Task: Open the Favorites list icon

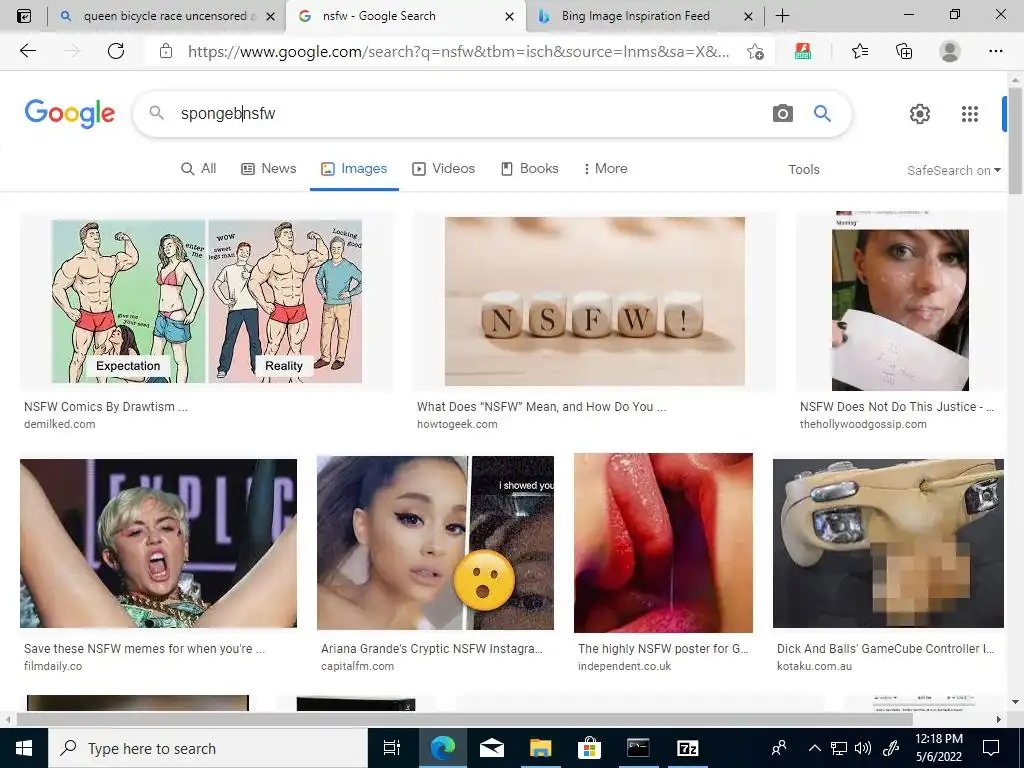Action: coord(860,51)
